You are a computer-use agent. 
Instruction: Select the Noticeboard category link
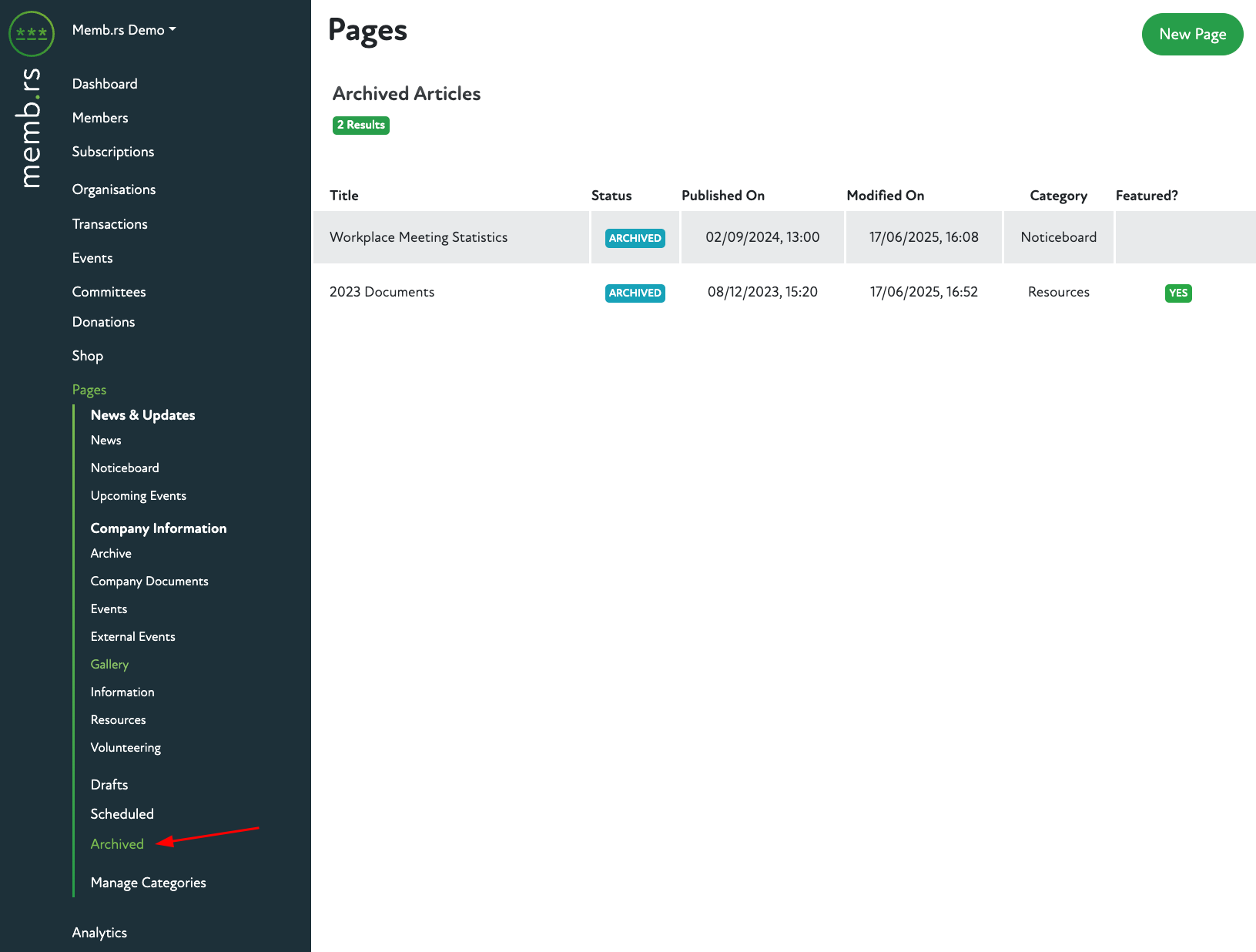tap(125, 468)
